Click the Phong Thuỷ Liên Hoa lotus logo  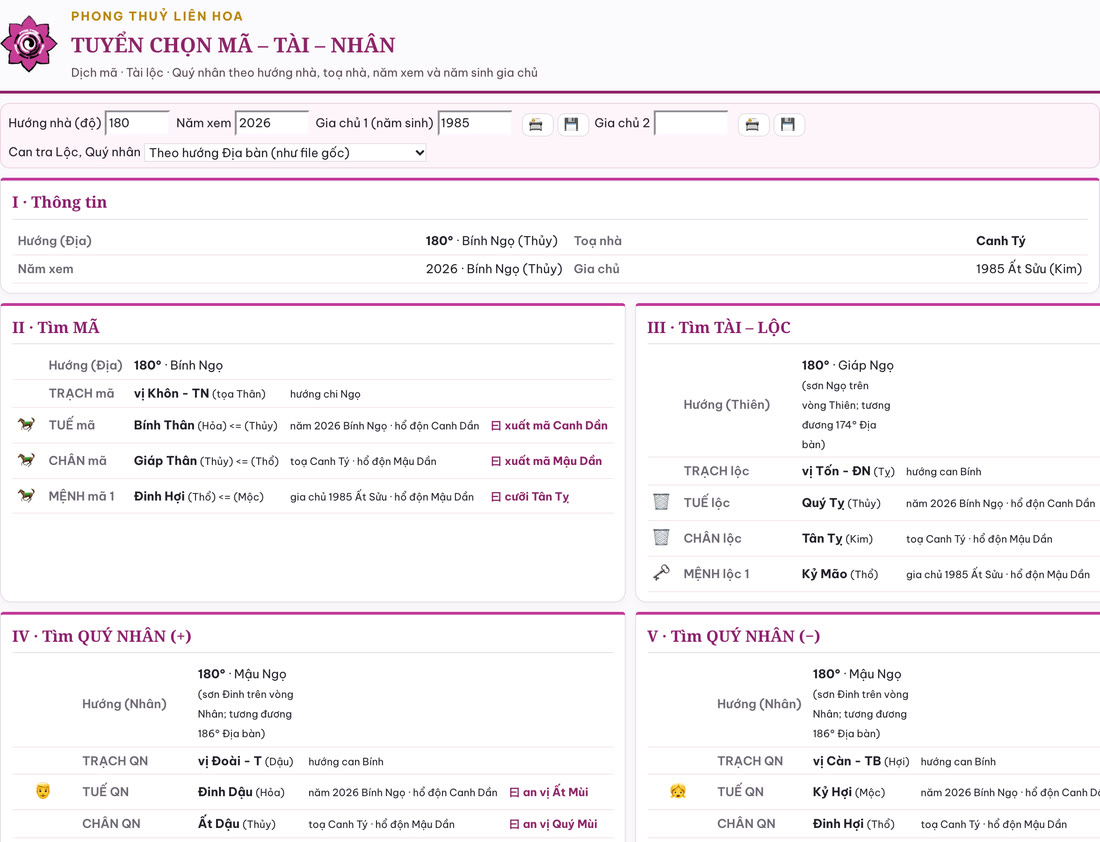click(x=29, y=44)
